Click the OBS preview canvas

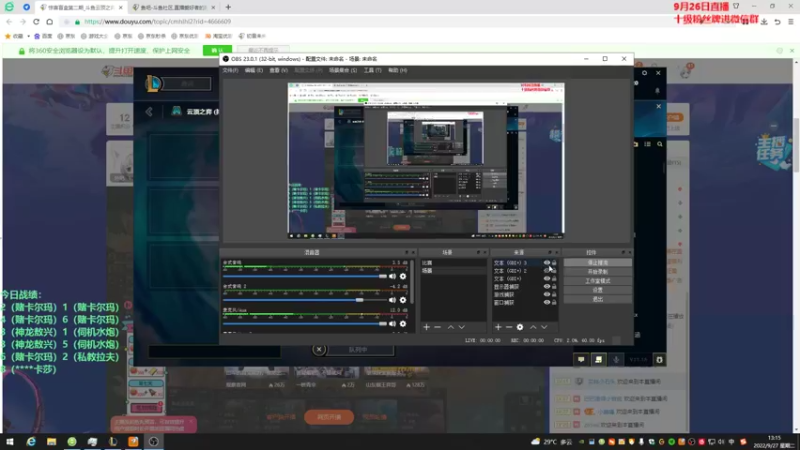(x=426, y=160)
